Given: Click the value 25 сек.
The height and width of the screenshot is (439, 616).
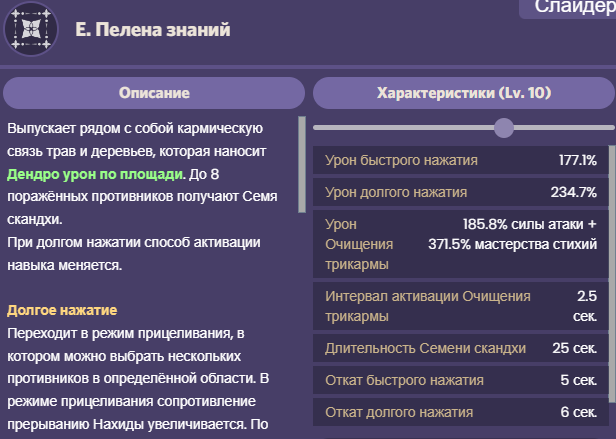Looking at the screenshot, I should [x=575, y=349].
